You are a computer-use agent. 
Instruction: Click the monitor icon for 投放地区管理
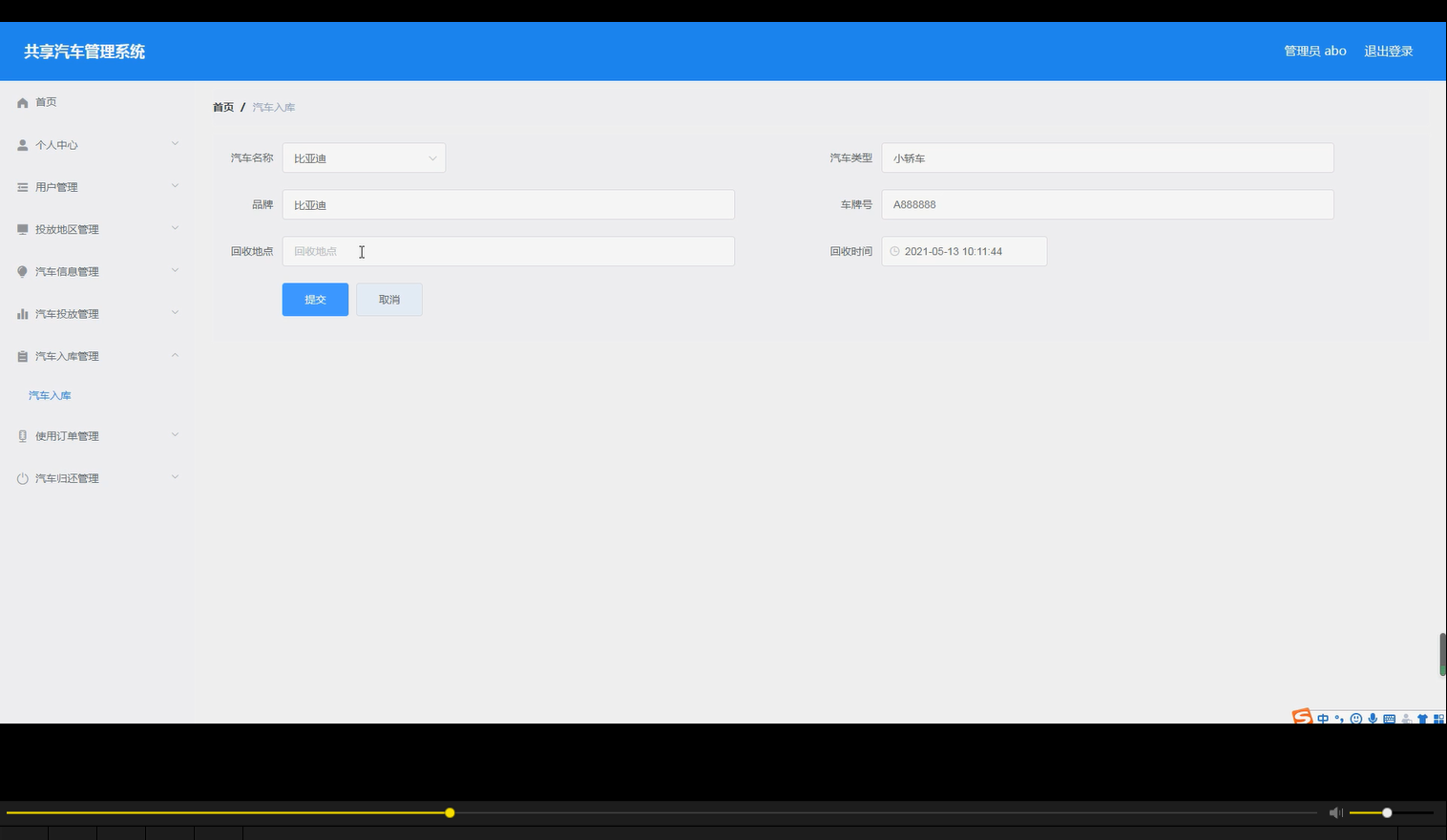point(23,229)
